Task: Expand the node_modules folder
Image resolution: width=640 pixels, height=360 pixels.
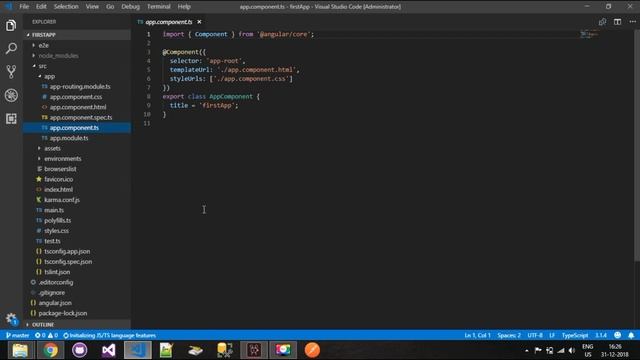Action: point(78,56)
